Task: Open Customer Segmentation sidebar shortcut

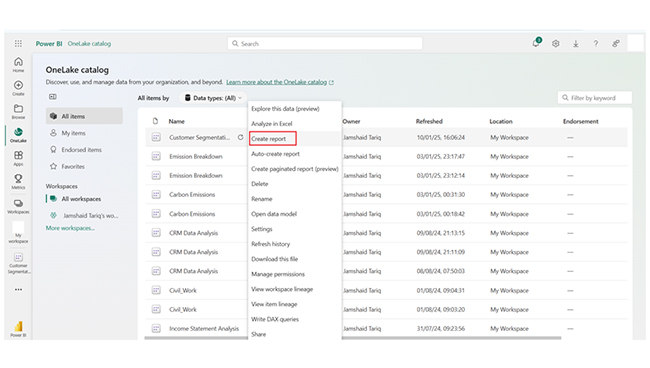Action: pyautogui.click(x=18, y=264)
